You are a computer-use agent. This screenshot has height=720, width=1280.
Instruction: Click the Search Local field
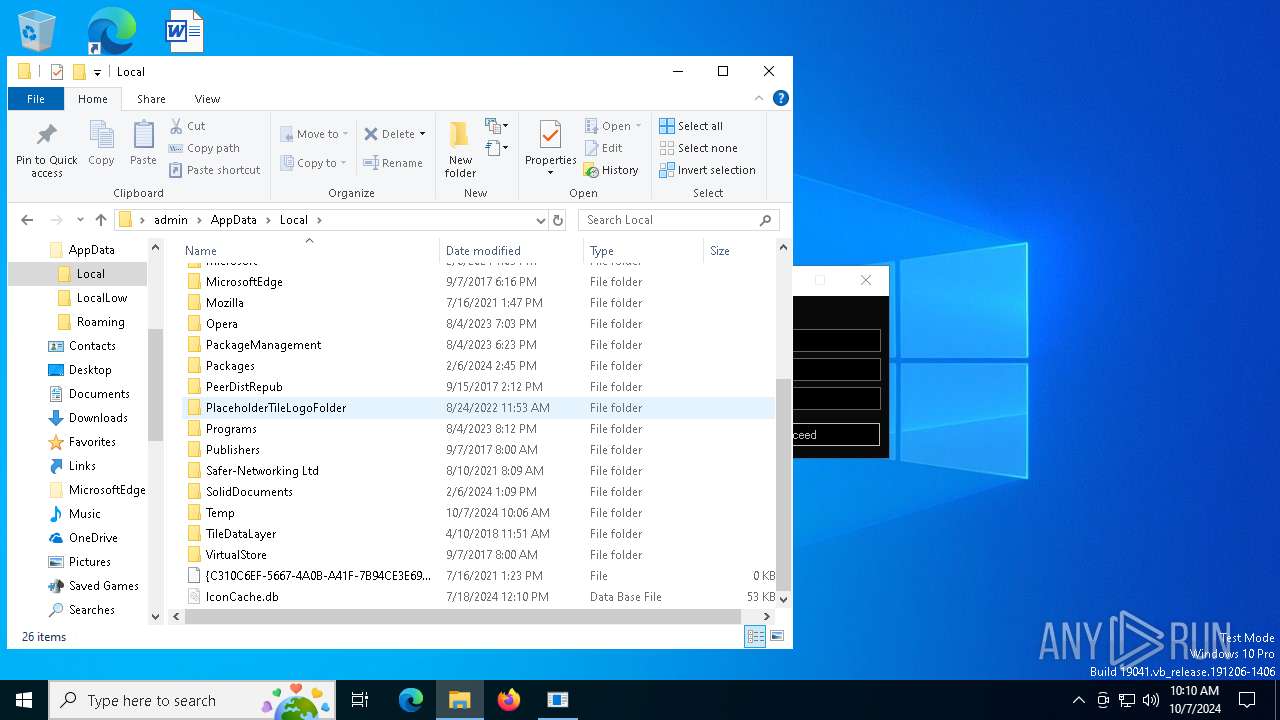point(678,220)
